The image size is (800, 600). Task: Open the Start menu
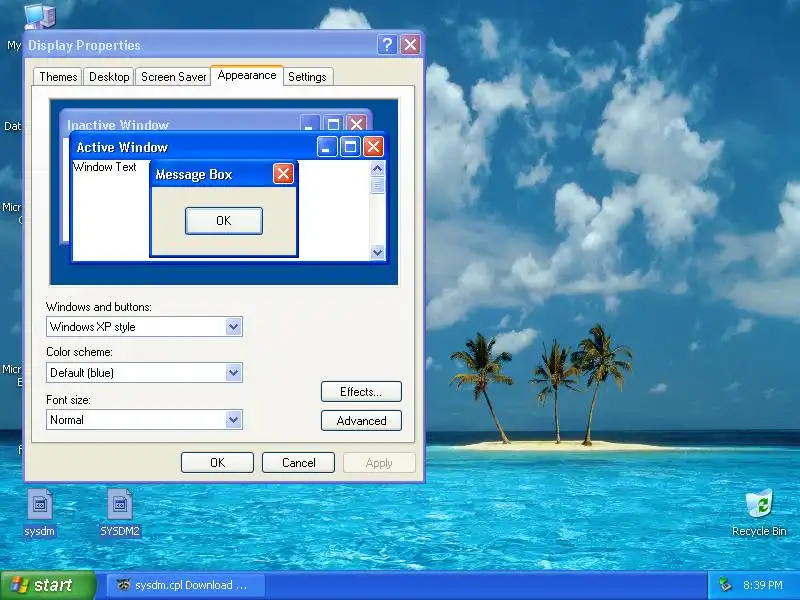(48, 585)
